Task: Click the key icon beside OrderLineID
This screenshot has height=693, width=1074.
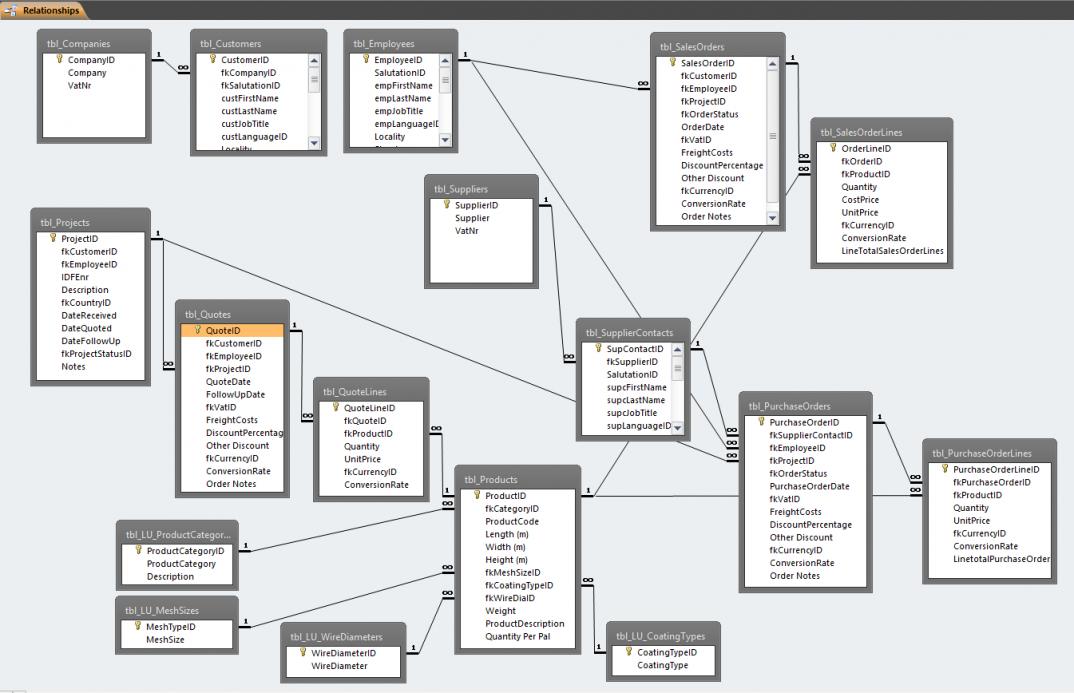Action: (x=834, y=148)
